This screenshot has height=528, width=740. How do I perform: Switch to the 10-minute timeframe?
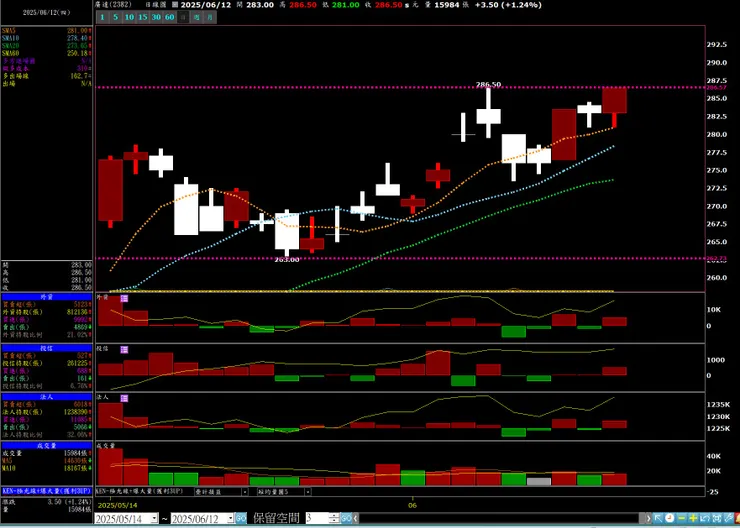[x=129, y=17]
